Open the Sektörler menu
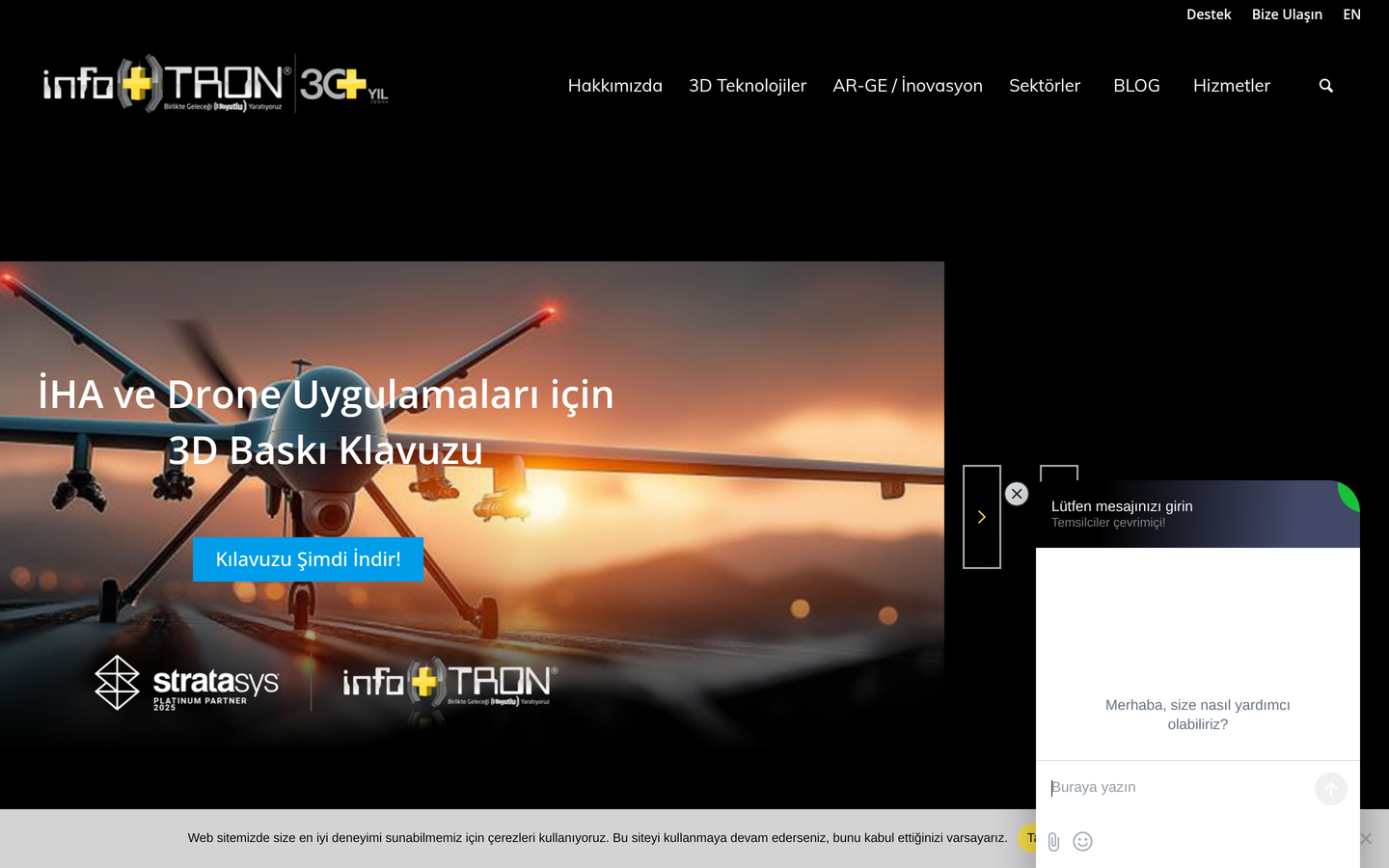This screenshot has width=1389, height=868. [x=1045, y=86]
